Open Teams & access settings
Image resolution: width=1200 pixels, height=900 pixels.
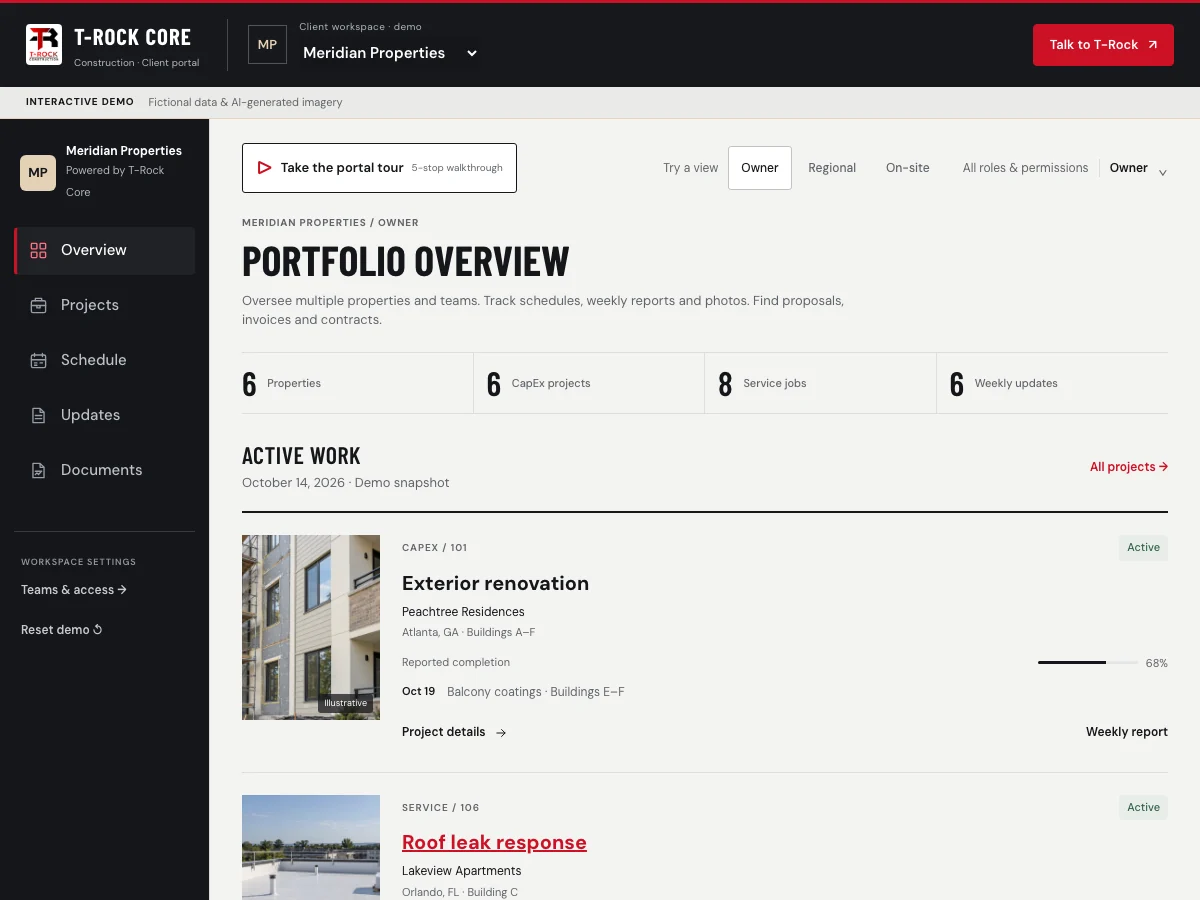coord(74,590)
